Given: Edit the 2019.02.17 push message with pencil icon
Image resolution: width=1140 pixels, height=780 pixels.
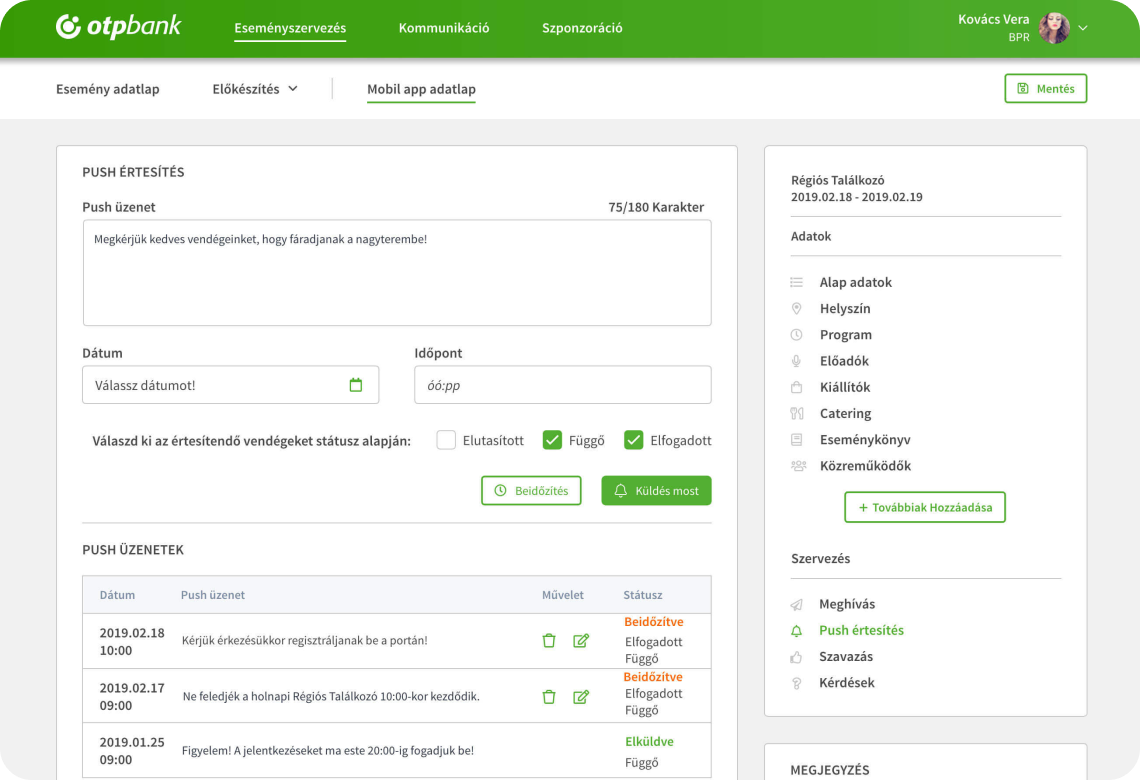Looking at the screenshot, I should [x=581, y=696].
